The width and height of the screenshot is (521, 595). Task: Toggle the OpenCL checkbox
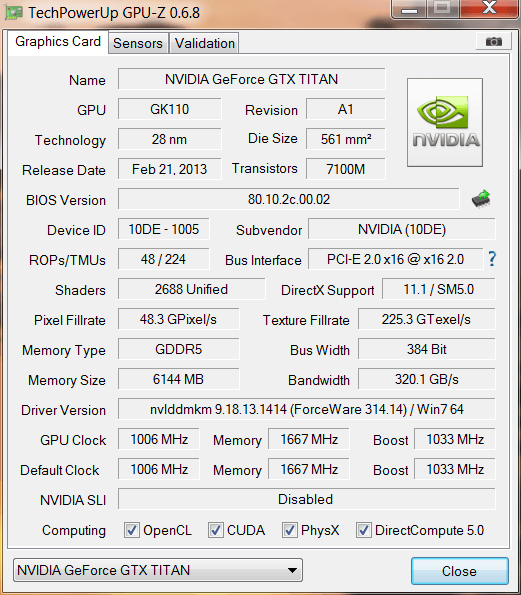[x=132, y=530]
